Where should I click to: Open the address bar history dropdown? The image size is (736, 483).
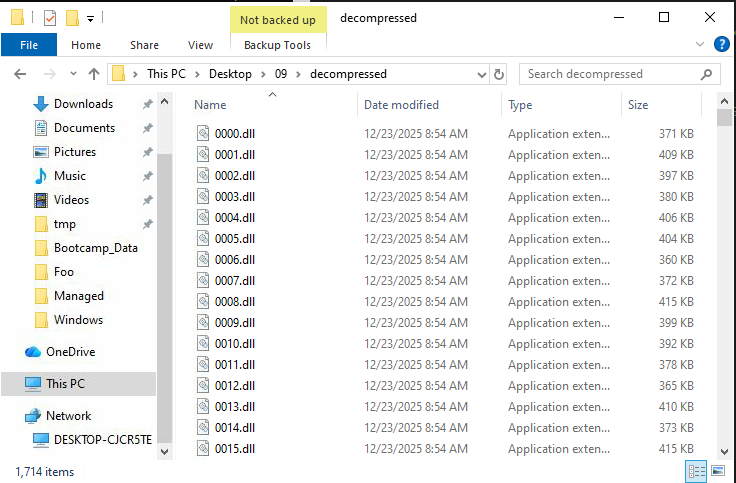[478, 74]
